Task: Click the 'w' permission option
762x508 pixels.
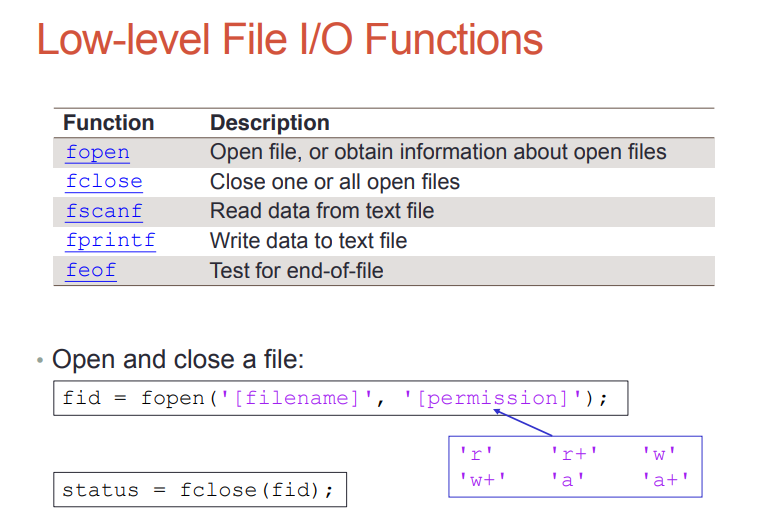Action: tap(659, 454)
